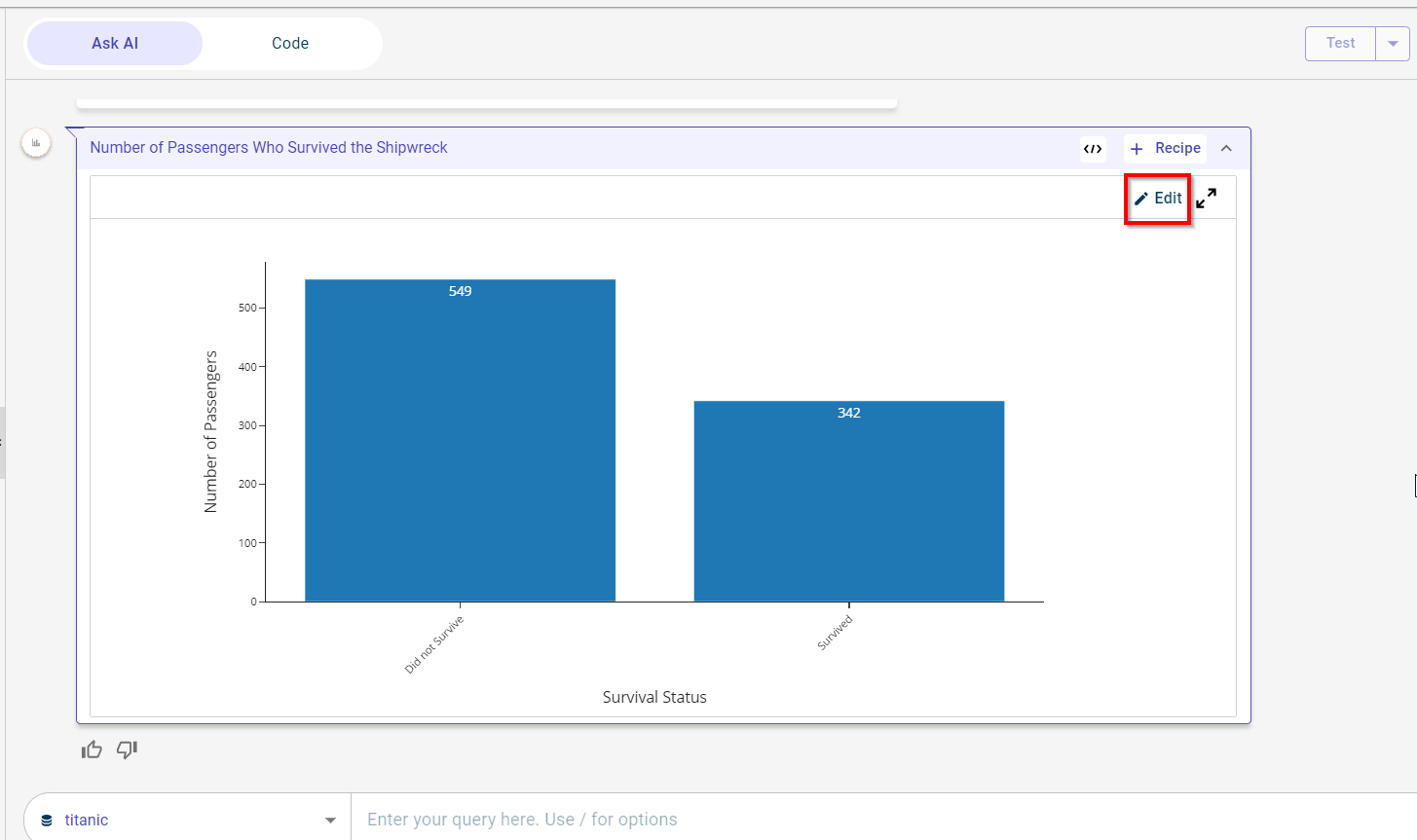Click the Survival Status axis title
Screen dimensions: 1417x840
(x=654, y=697)
